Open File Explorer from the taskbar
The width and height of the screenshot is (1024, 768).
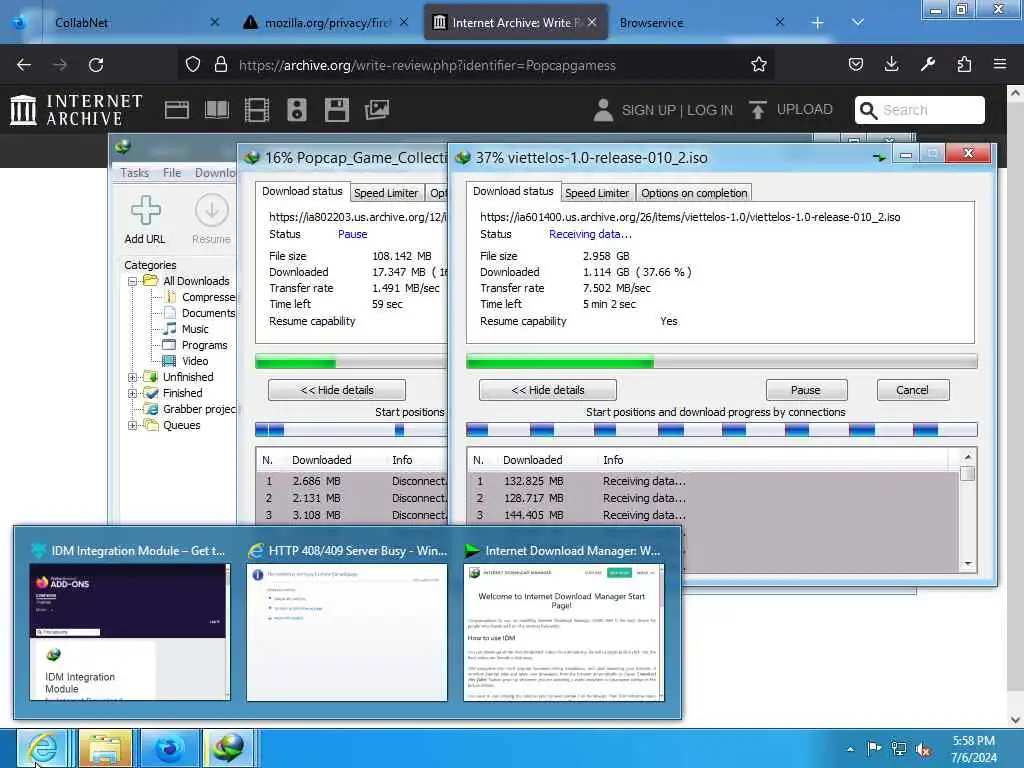[x=105, y=748]
